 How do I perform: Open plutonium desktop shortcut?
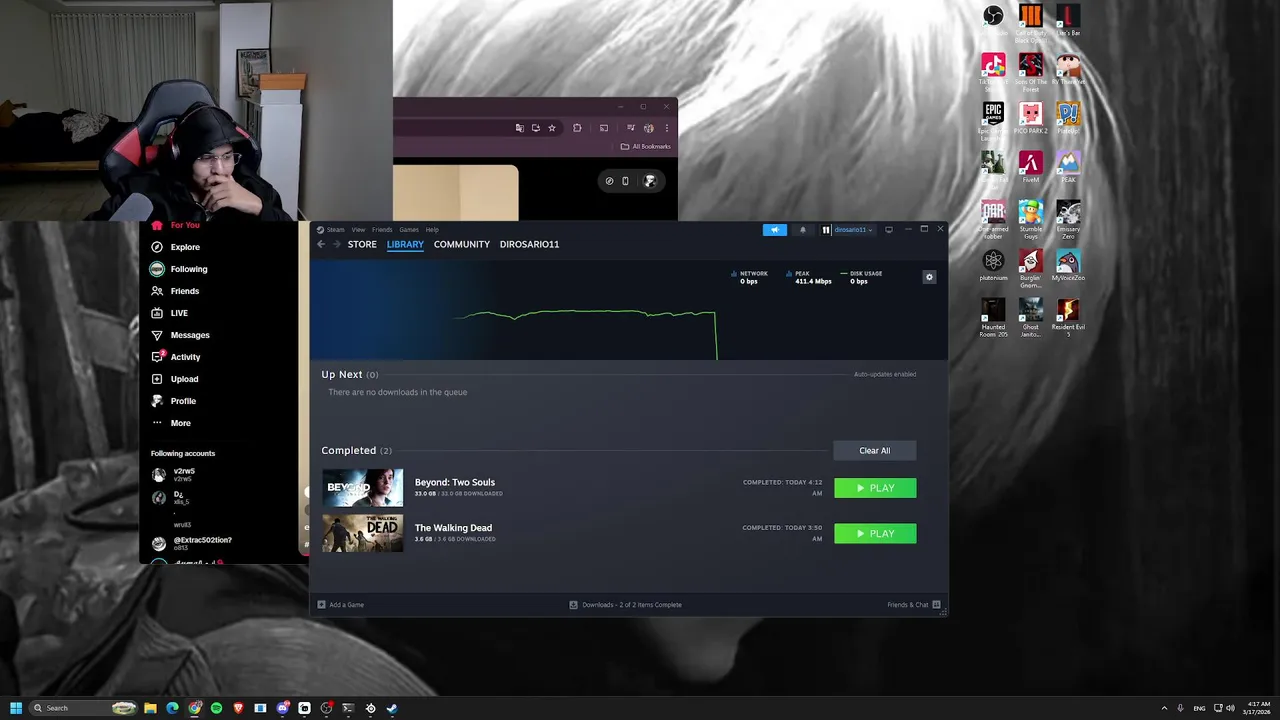tap(993, 265)
